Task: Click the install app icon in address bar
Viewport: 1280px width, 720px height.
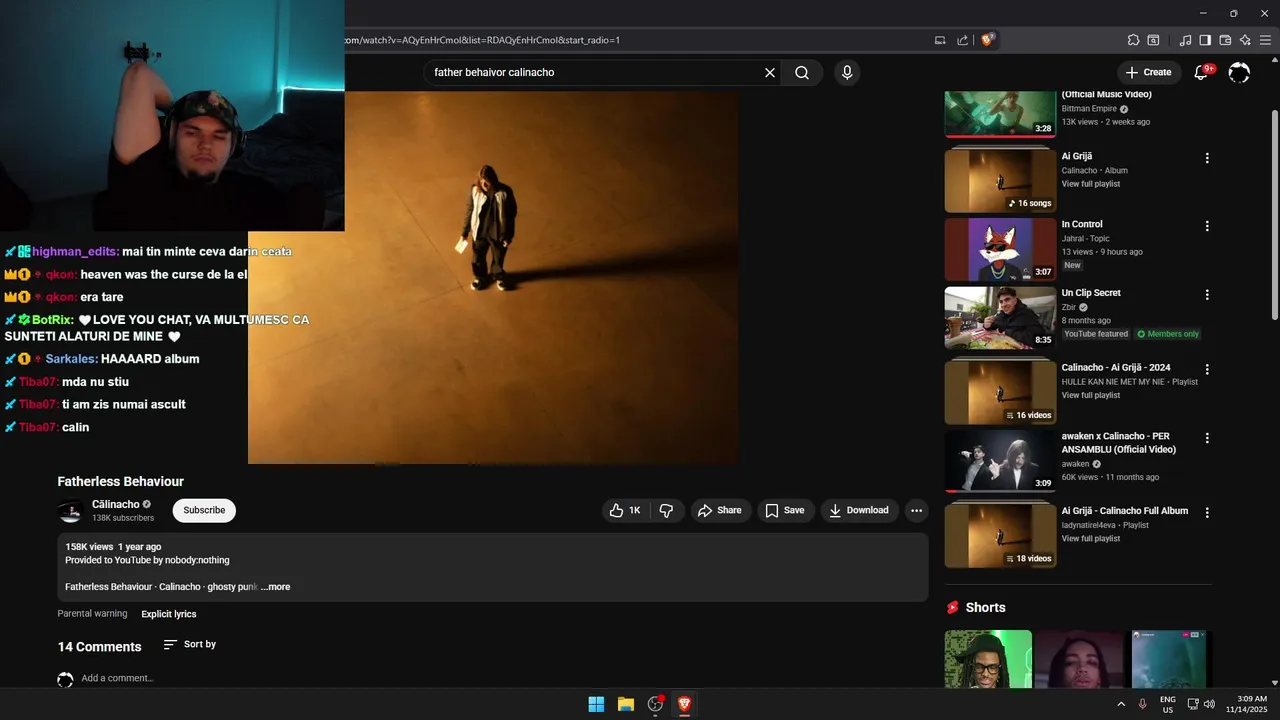Action: tap(940, 40)
